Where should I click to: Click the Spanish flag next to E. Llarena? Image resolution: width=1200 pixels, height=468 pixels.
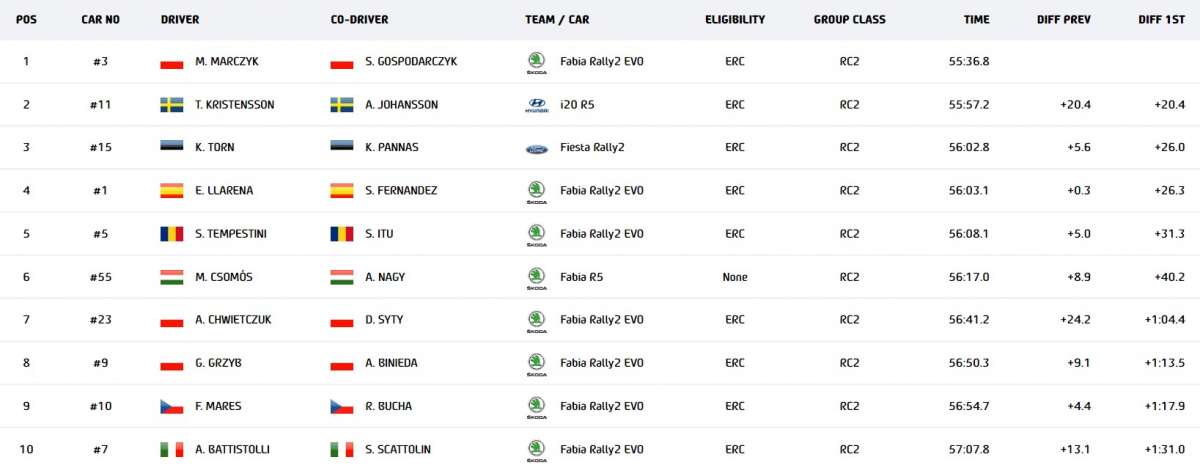[x=171, y=191]
